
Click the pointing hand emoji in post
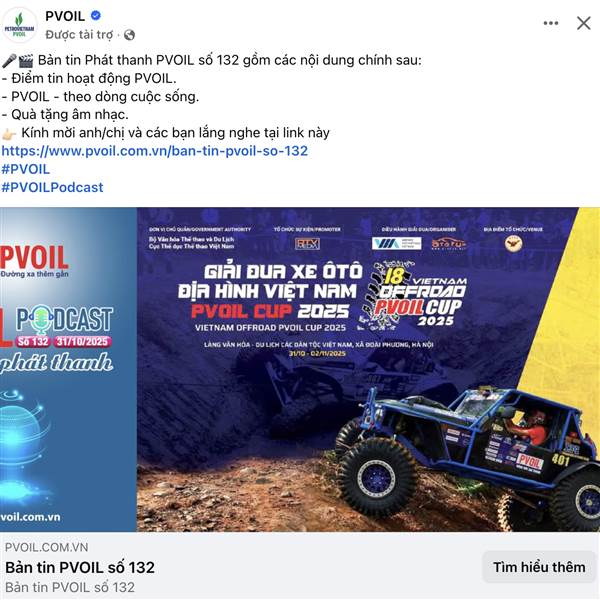click(9, 134)
